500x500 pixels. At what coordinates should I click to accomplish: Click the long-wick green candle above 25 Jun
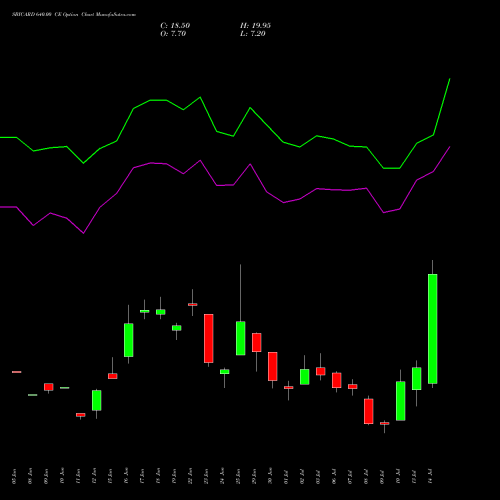pyautogui.click(x=241, y=338)
